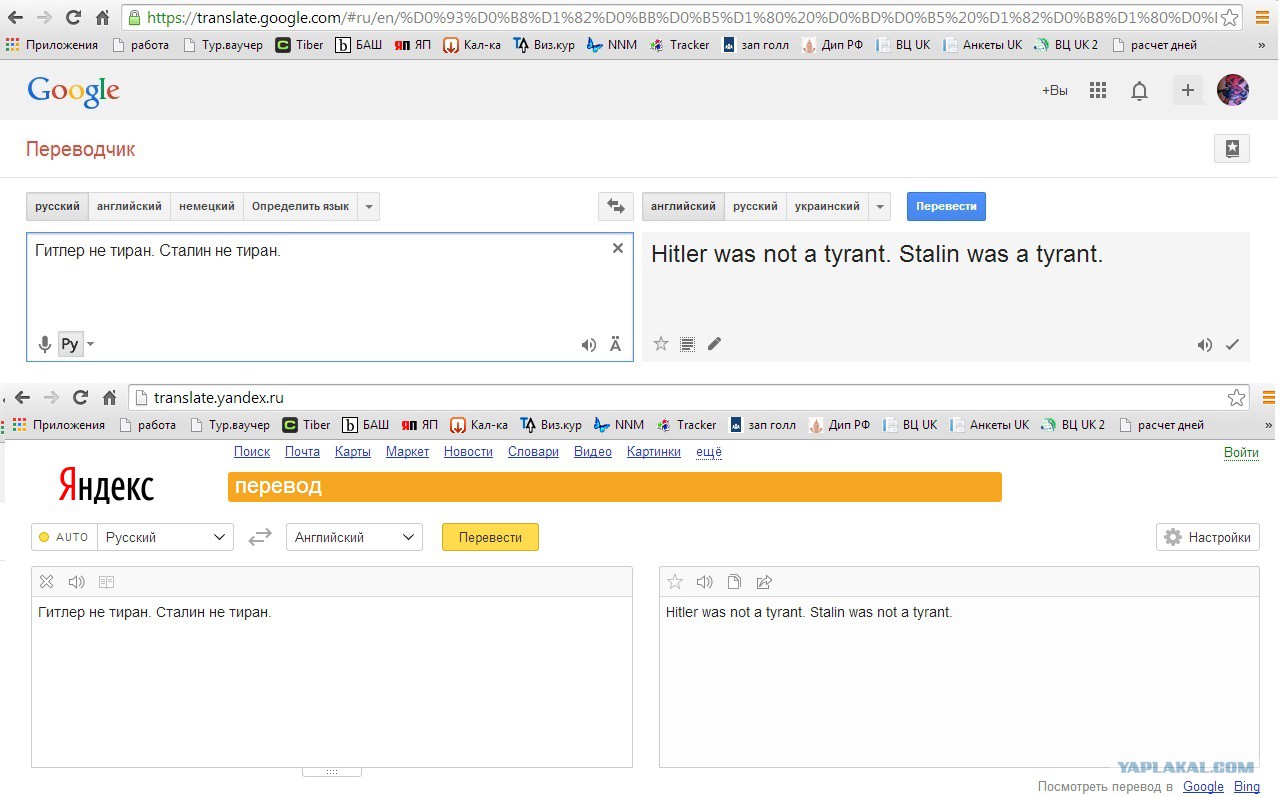Toggle the Yandex AUTO language detection
Viewport: 1280px width, 797px height.
64,537
